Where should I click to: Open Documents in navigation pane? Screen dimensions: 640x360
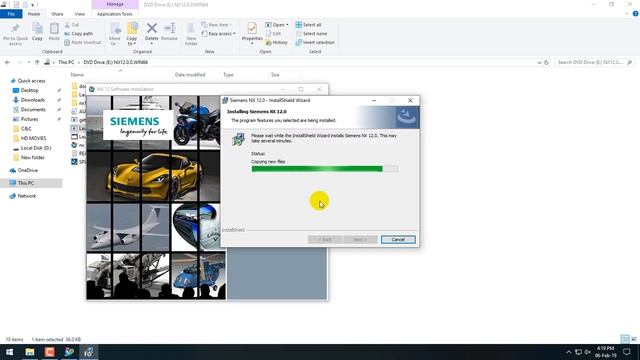point(33,109)
